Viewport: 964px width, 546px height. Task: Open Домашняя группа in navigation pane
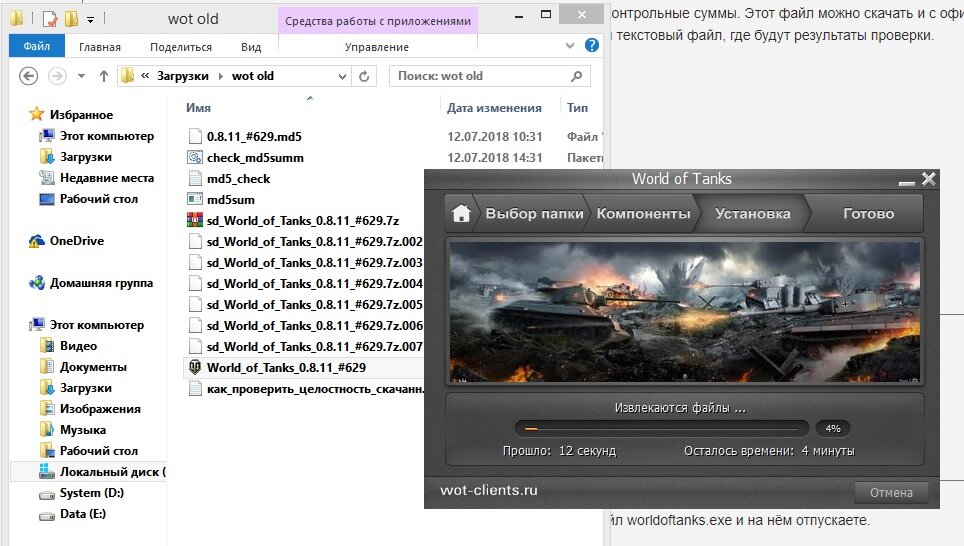pos(101,283)
